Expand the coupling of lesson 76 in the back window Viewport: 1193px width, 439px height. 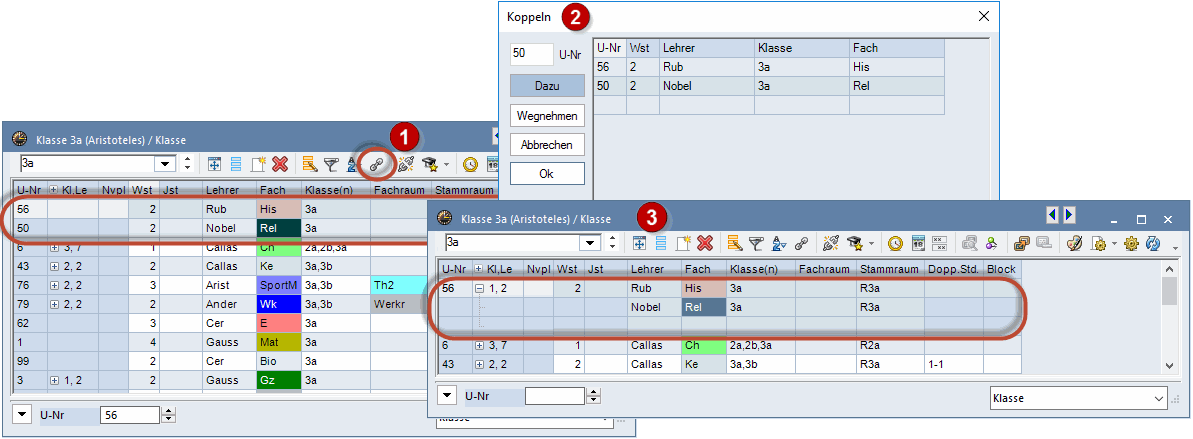54,285
